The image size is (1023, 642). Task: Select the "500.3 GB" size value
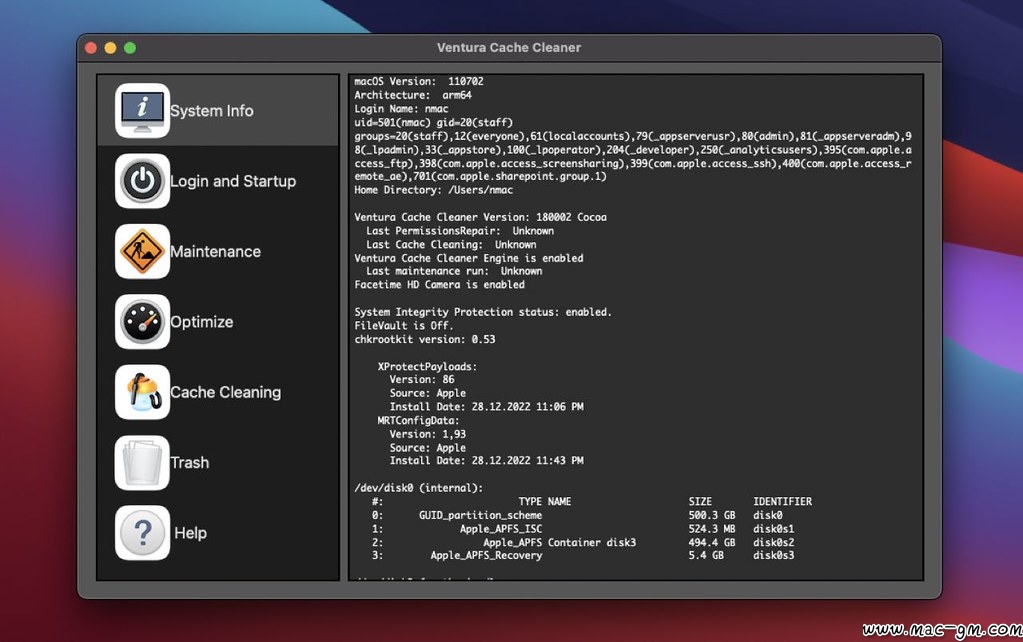pyautogui.click(x=712, y=515)
